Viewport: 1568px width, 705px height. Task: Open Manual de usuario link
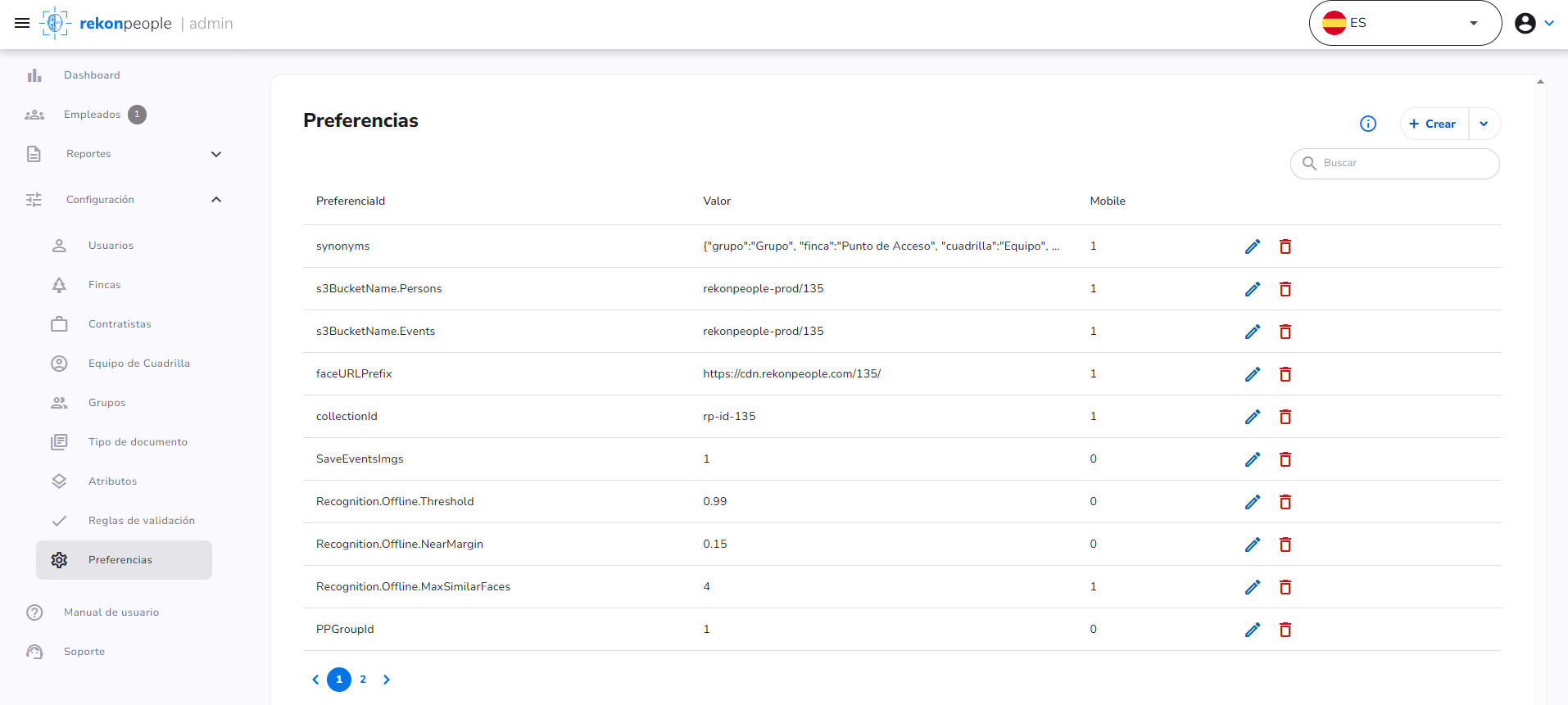111,612
